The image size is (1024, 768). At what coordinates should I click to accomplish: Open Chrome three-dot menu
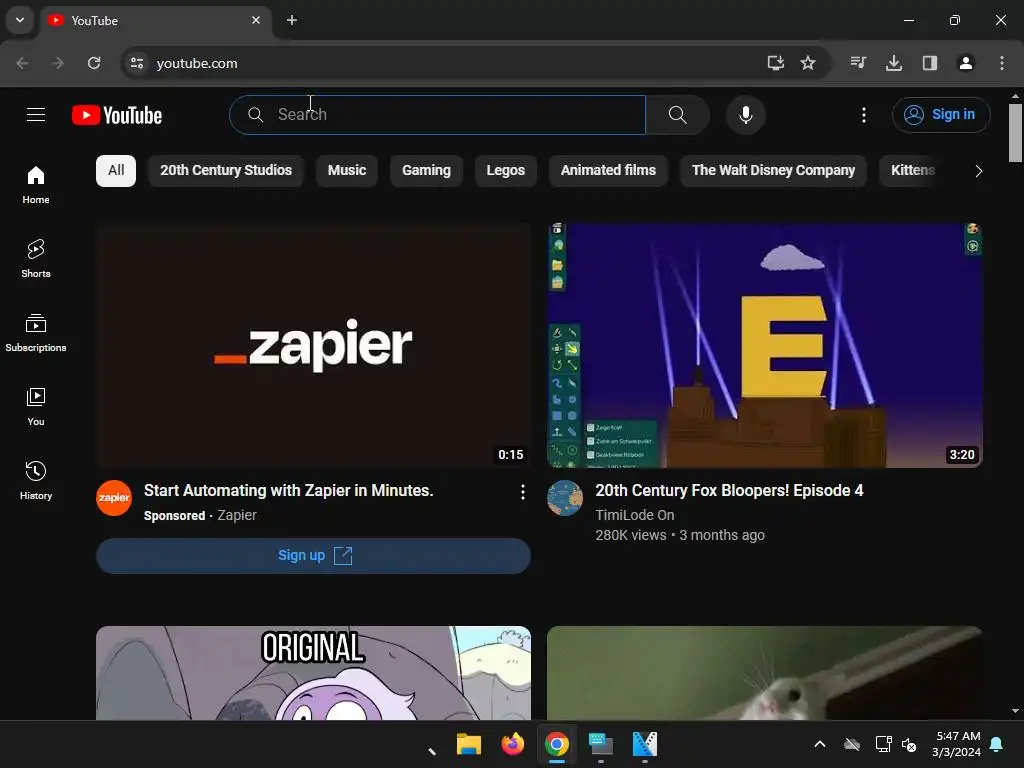coord(1002,63)
